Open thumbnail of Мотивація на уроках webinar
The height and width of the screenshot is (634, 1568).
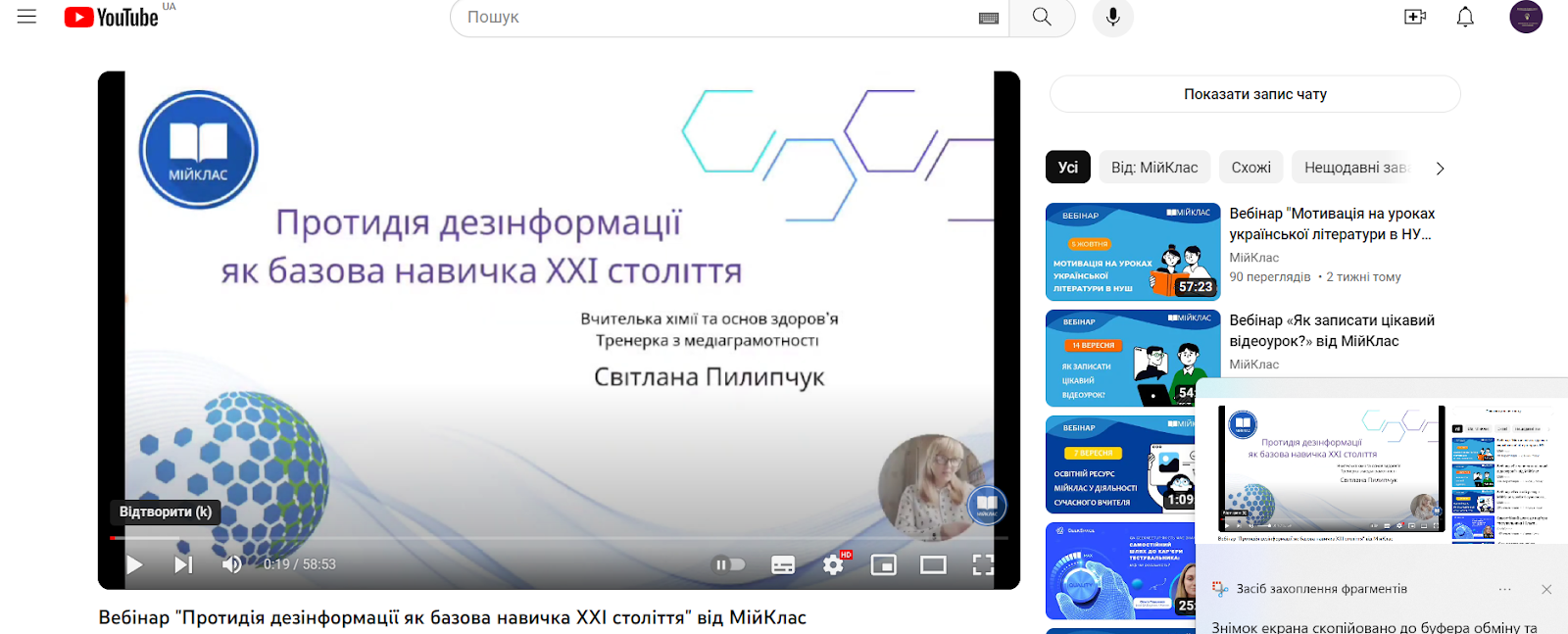pyautogui.click(x=1133, y=251)
